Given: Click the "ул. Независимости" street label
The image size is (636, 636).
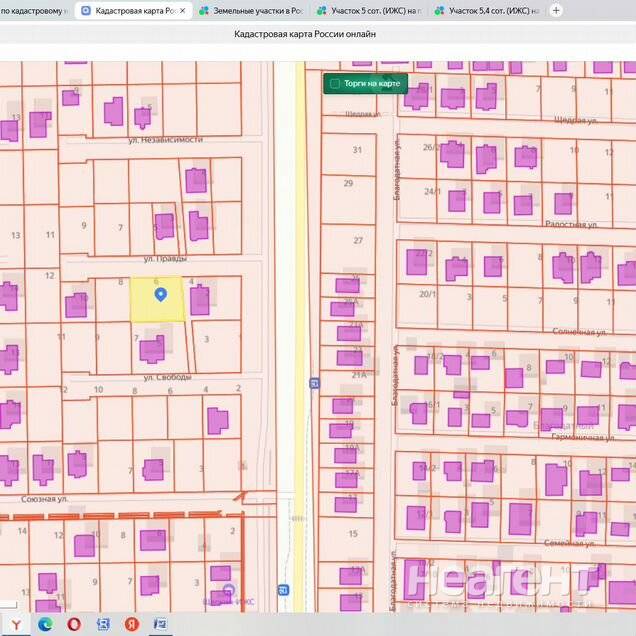Looking at the screenshot, I should click(164, 139).
